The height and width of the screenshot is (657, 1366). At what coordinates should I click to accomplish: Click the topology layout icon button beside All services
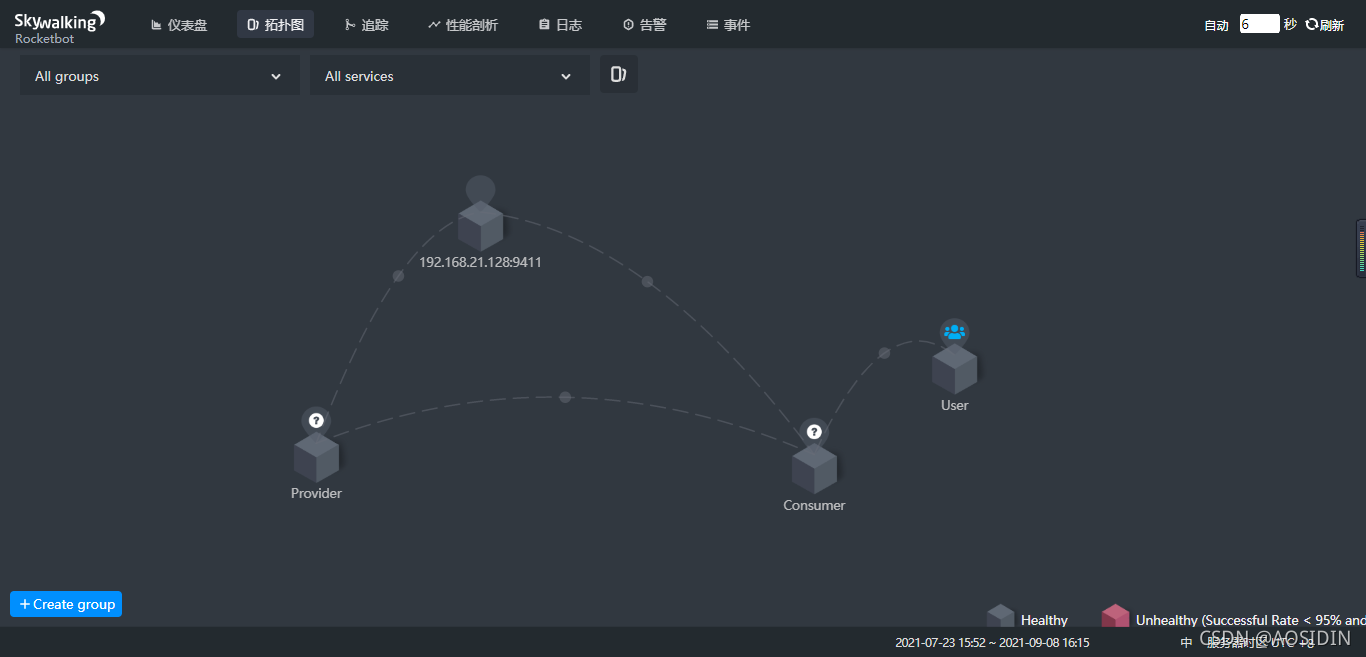[619, 74]
